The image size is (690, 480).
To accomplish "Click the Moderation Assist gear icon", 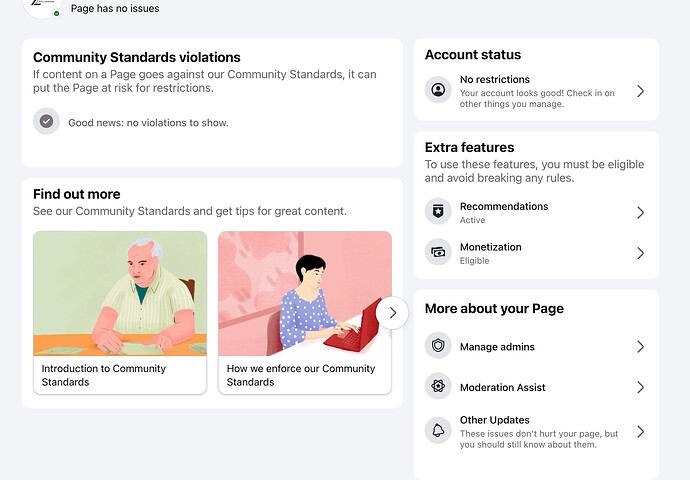I will (438, 387).
